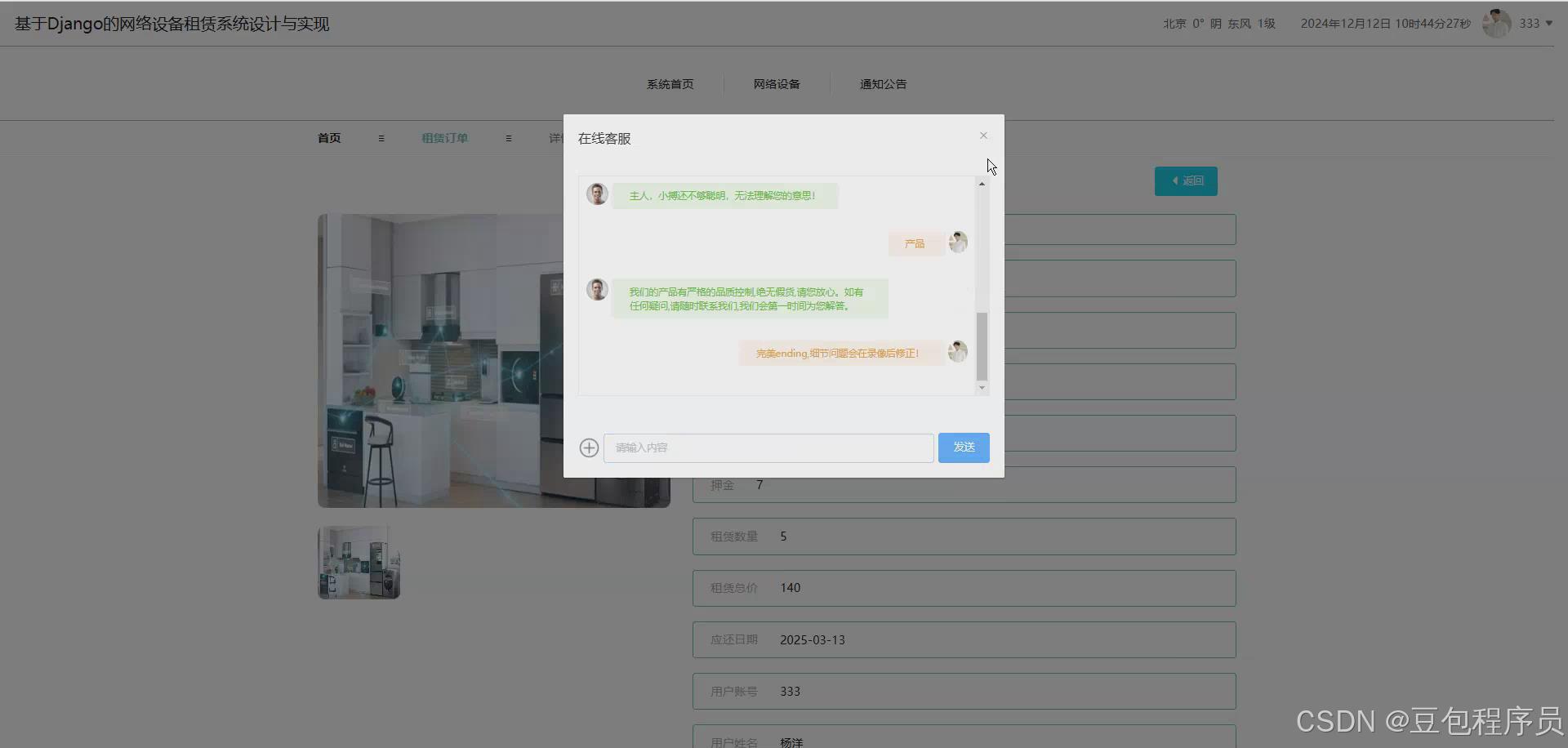Open the 网络设备 navigation item
Viewport: 1568px width, 748px height.
[777, 84]
